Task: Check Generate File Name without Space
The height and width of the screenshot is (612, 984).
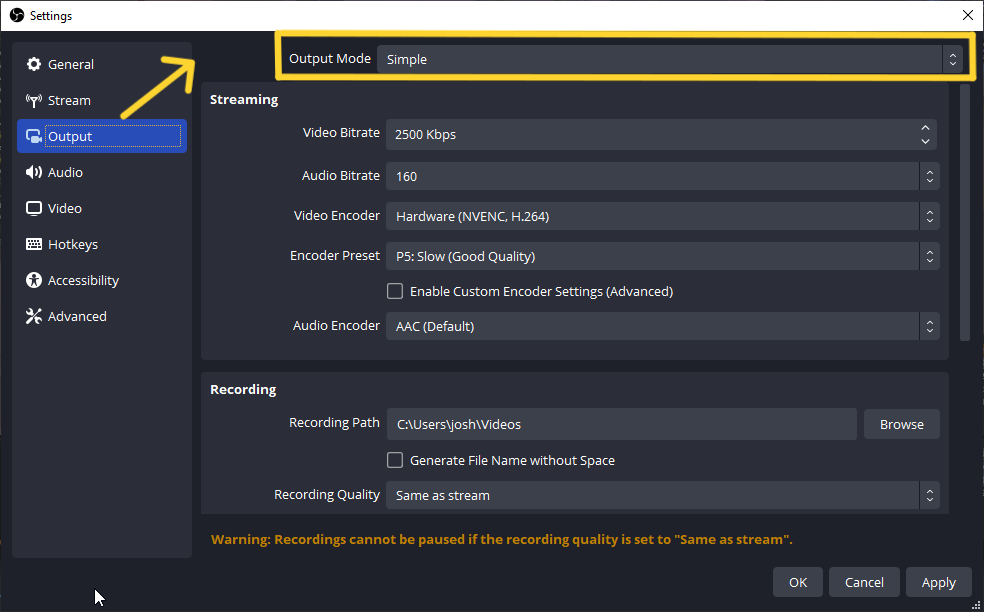Action: click(x=395, y=460)
